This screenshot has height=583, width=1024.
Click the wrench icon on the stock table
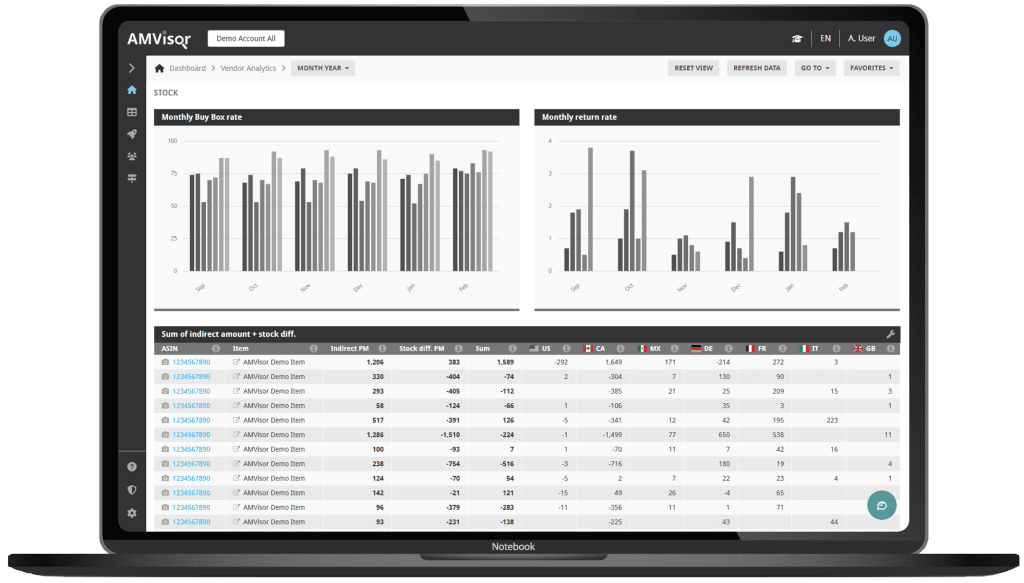point(888,334)
